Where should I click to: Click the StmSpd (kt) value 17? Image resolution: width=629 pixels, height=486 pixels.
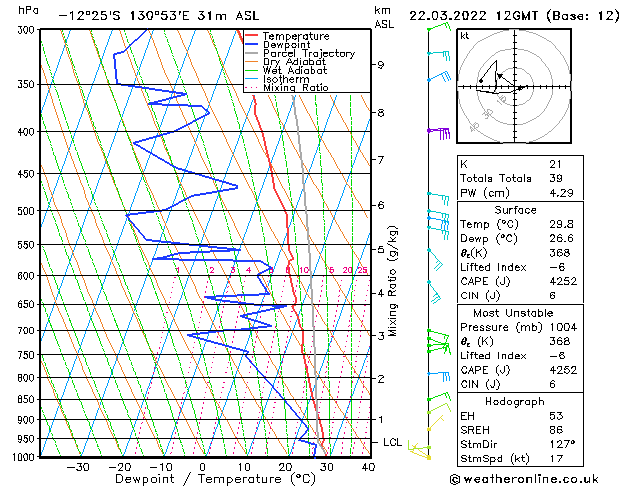556,458
